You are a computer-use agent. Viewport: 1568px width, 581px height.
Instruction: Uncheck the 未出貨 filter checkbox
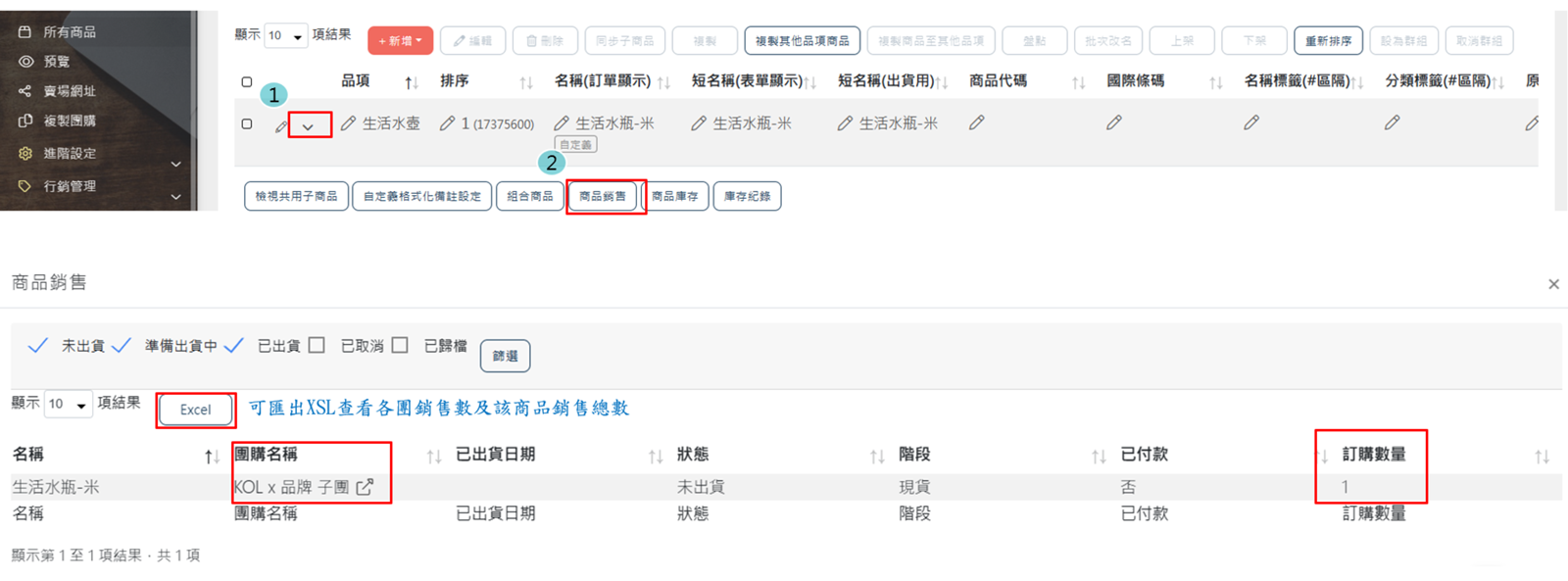pyautogui.click(x=38, y=346)
